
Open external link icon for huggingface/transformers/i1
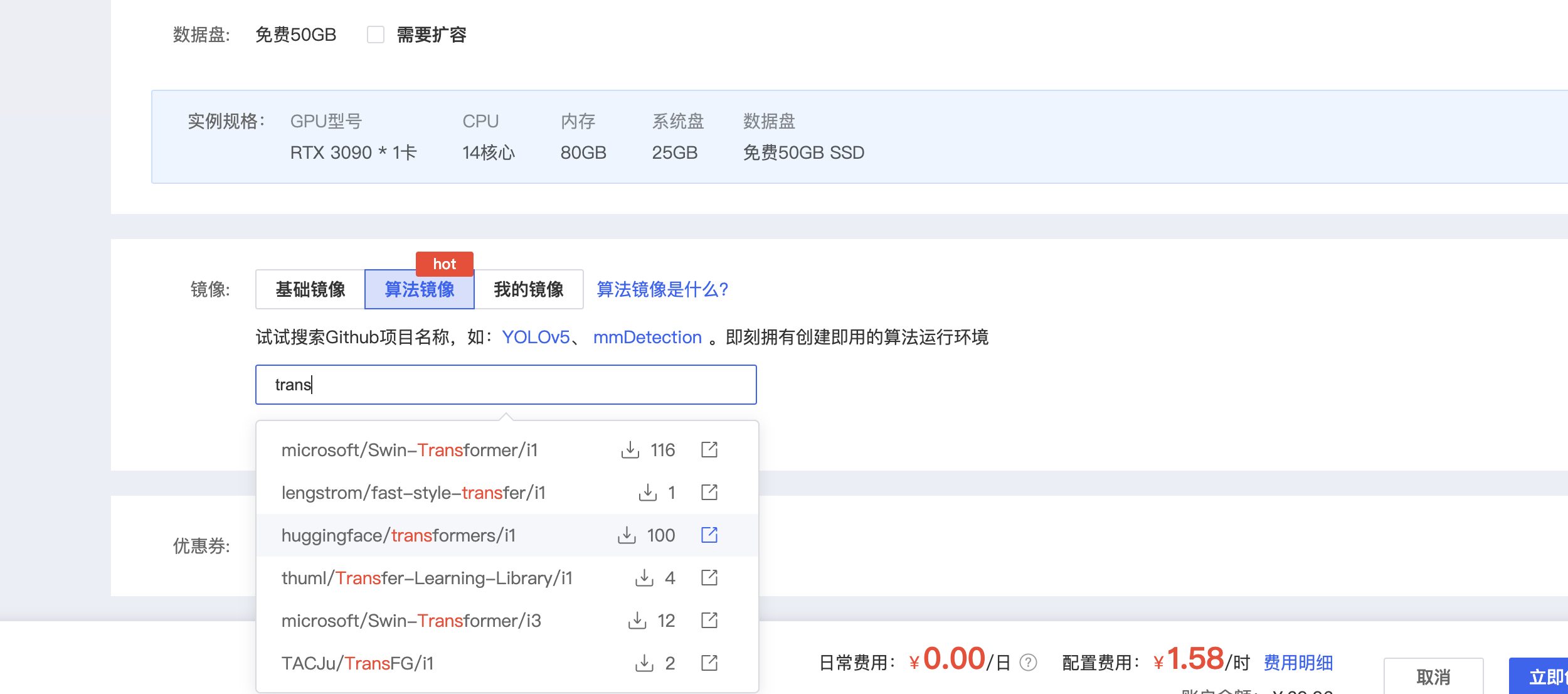(709, 535)
